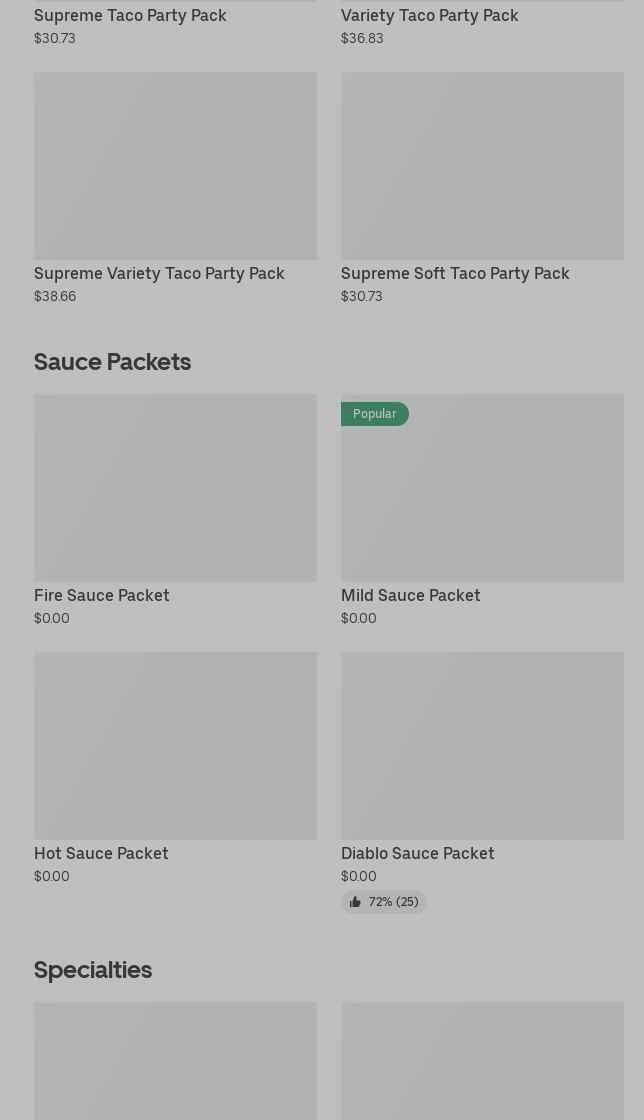This screenshot has width=644, height=1120.
Task: Click the thumbs-up icon under Diablo Sauce Packet
Action: point(355,902)
